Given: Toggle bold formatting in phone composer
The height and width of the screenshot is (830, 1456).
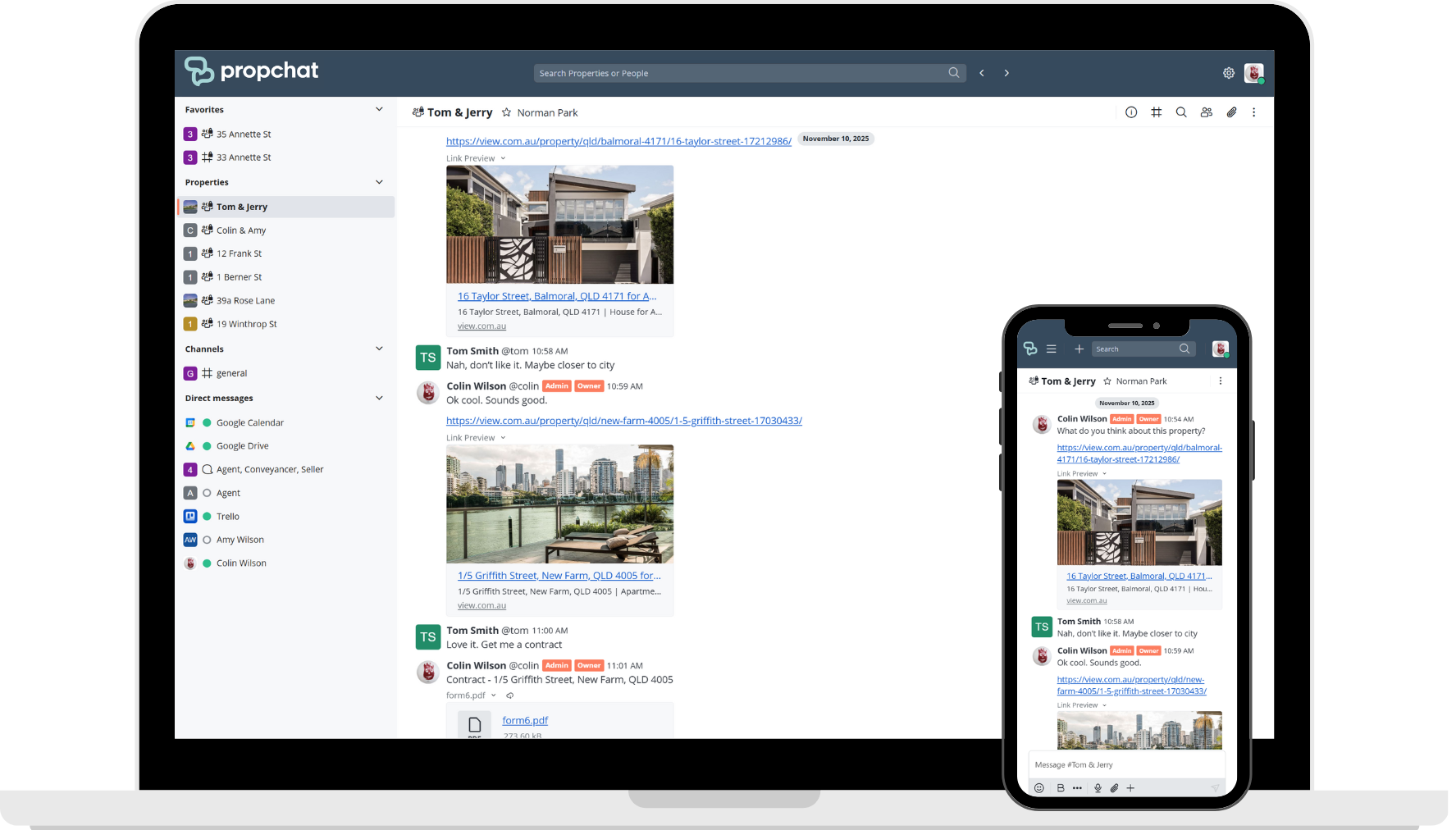Looking at the screenshot, I should (x=1060, y=788).
